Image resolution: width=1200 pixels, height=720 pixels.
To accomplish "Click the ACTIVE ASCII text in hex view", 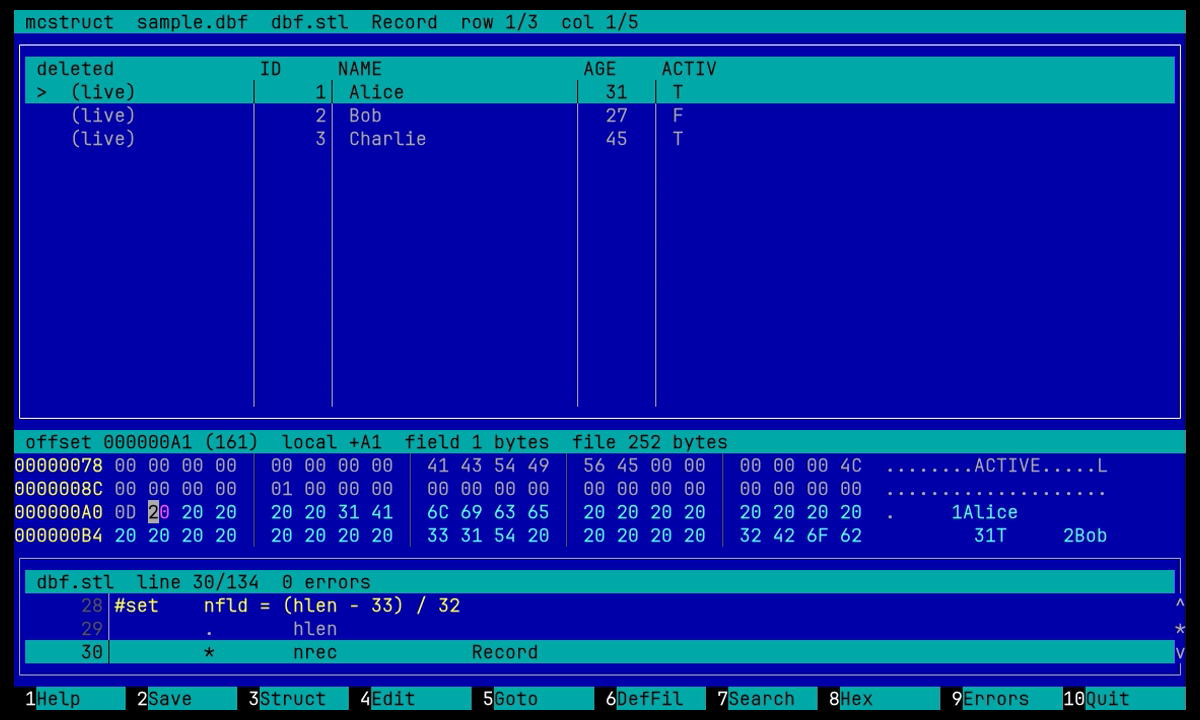I will [x=1007, y=466].
